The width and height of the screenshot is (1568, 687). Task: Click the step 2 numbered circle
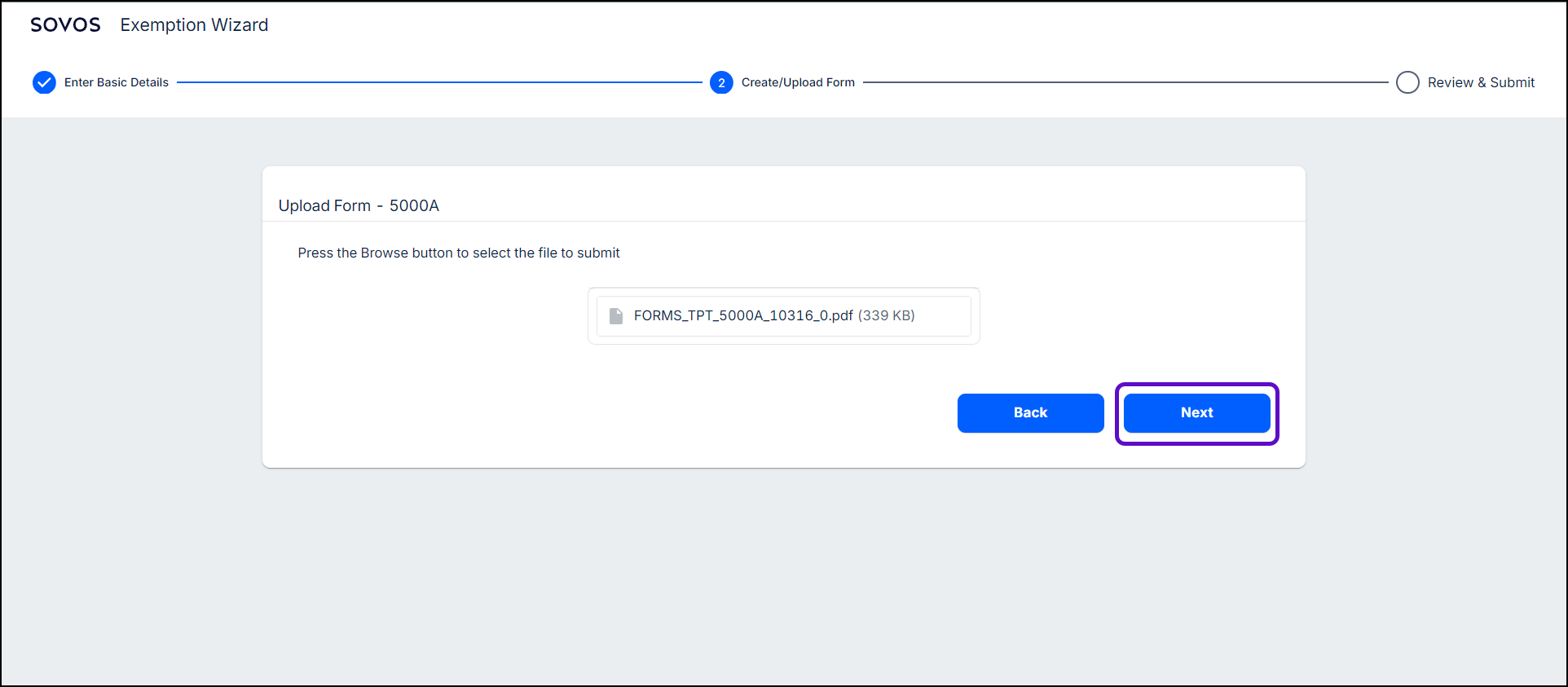[x=721, y=82]
